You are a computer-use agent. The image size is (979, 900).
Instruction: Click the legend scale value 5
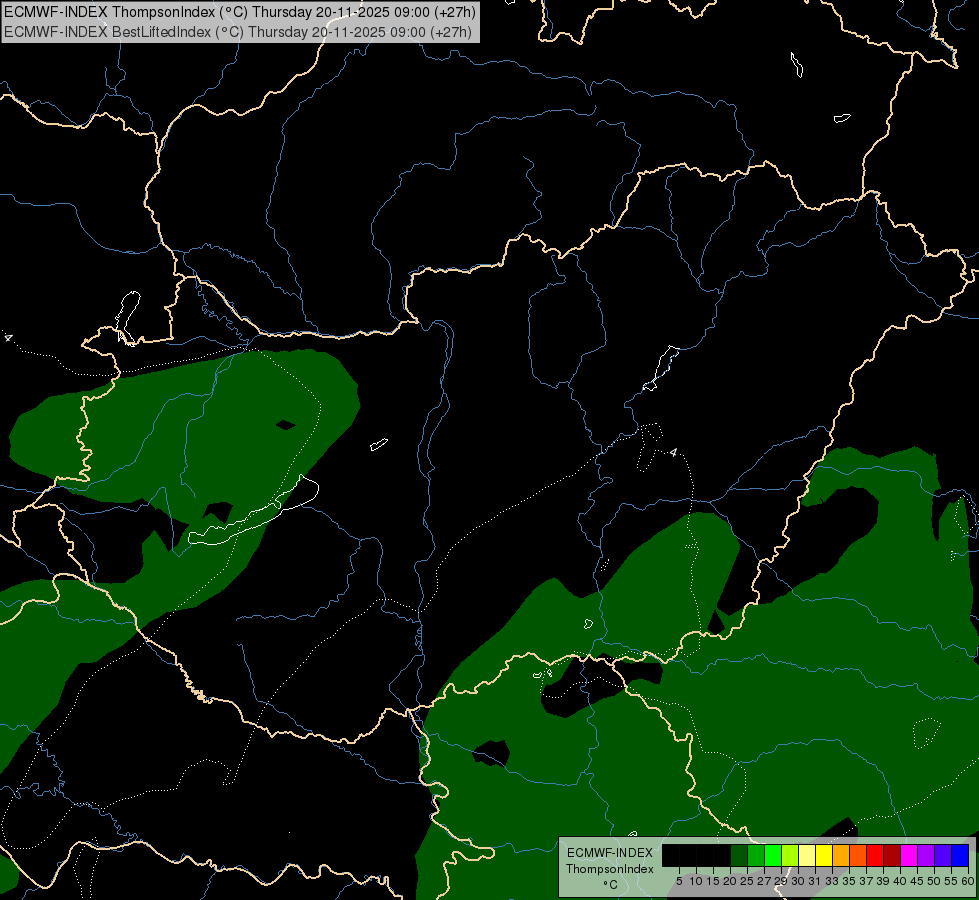coord(679,881)
